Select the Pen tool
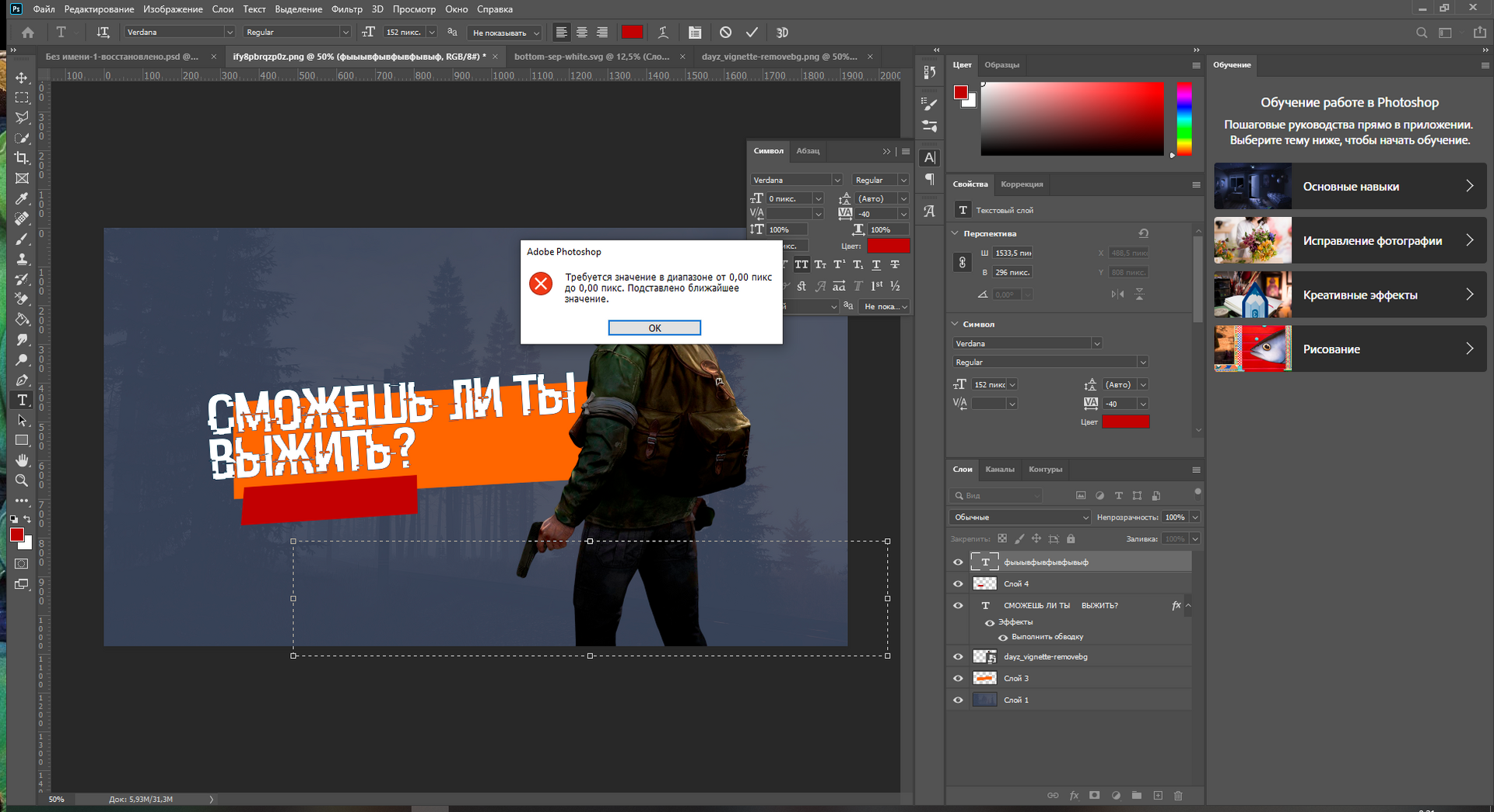 coord(22,380)
